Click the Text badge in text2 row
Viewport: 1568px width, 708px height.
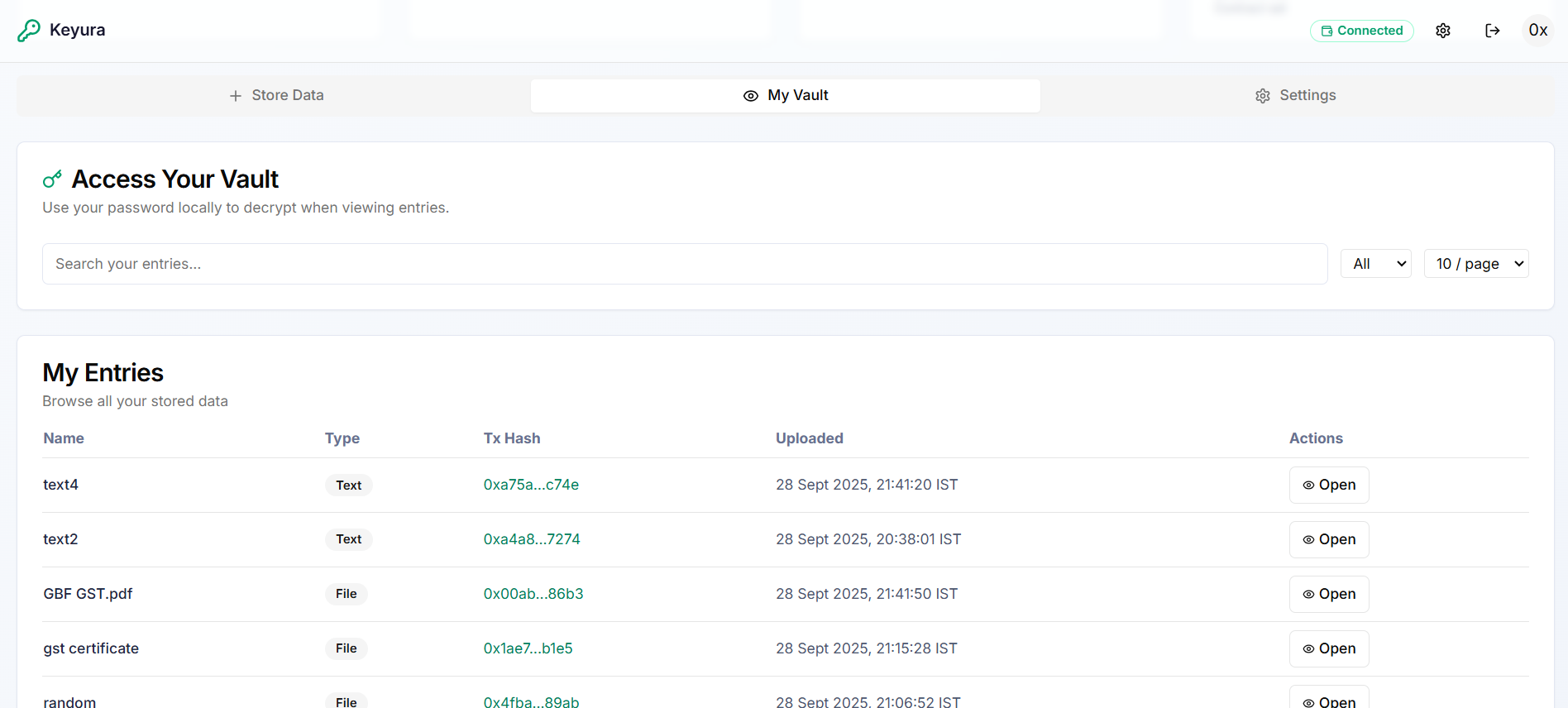click(349, 539)
